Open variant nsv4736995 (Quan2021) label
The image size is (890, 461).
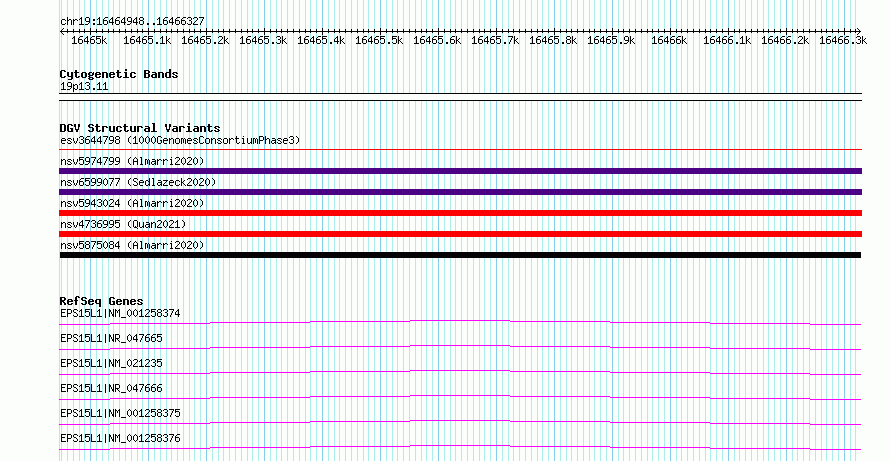(x=123, y=225)
